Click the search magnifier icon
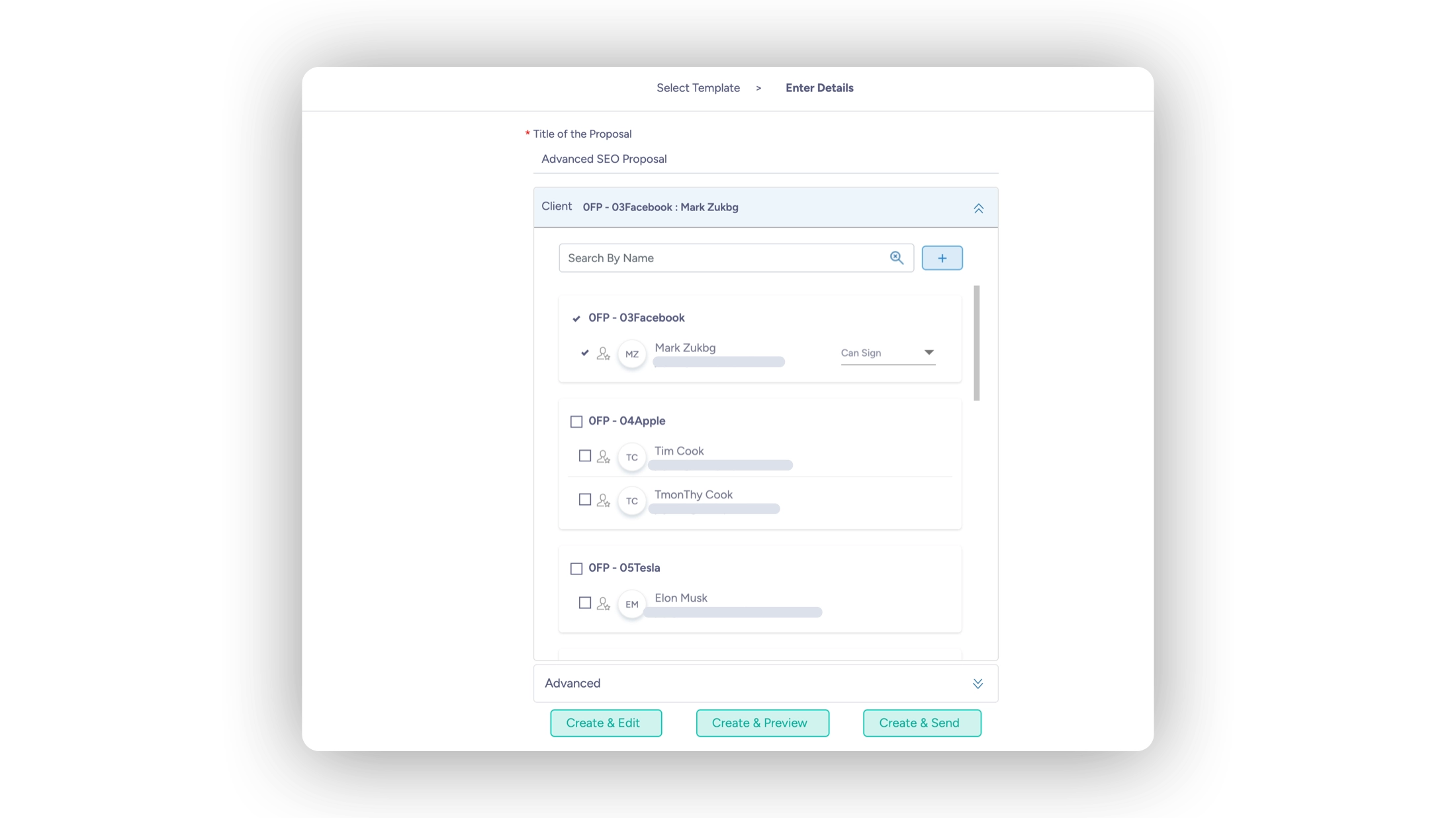 click(x=896, y=258)
